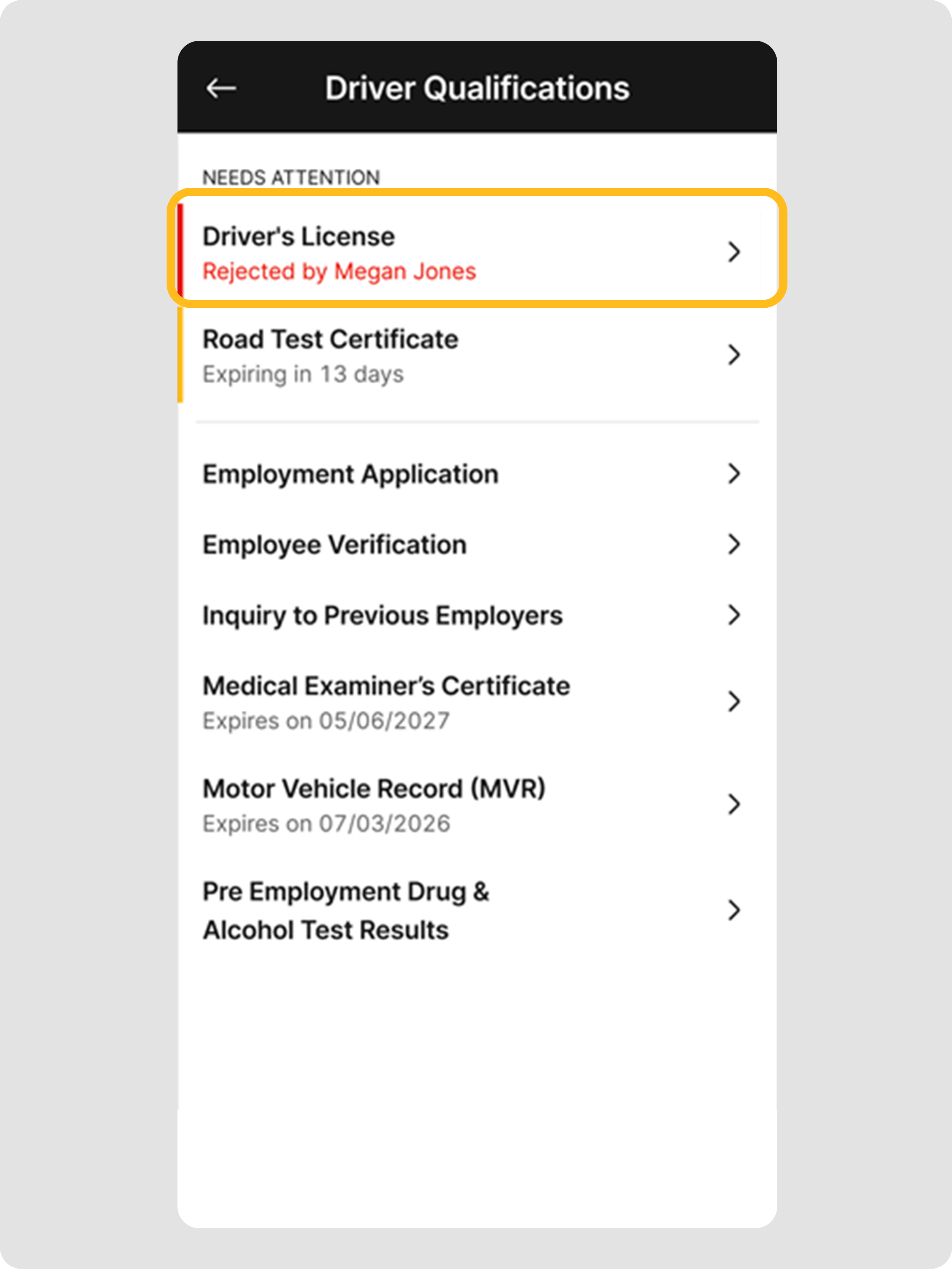Screen dimensions: 952x1269
Task: Click chevron for Inquiry to Previous Employers
Action: click(x=733, y=615)
